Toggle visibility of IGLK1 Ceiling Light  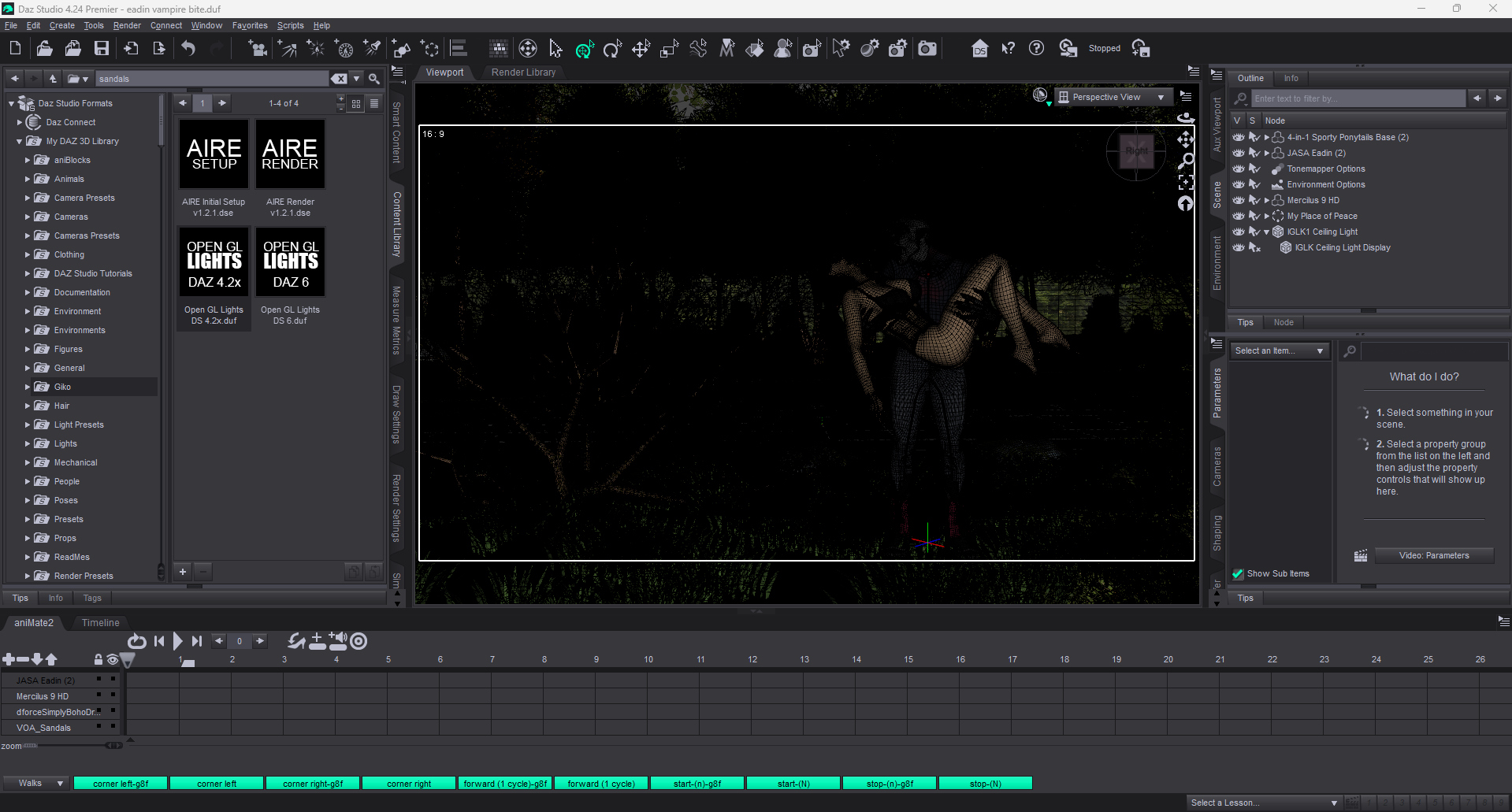(x=1239, y=232)
